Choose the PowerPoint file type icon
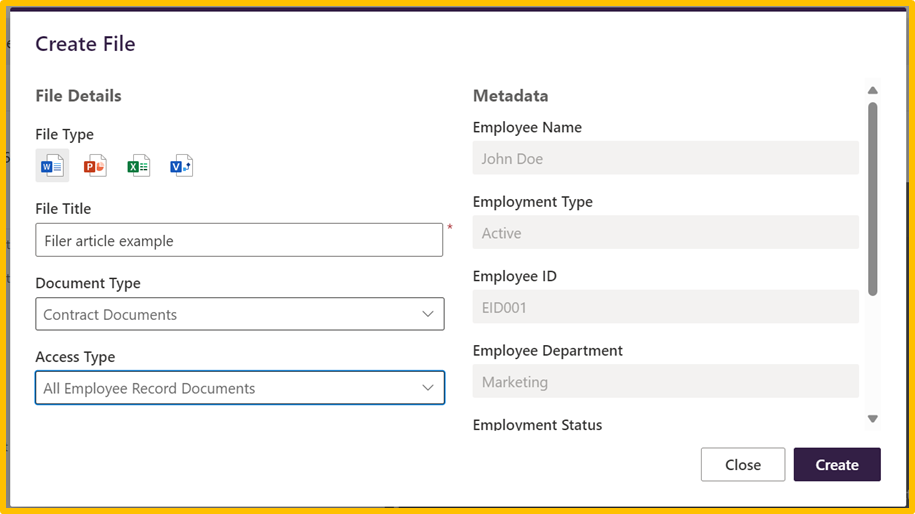The width and height of the screenshot is (915, 514). 95,166
